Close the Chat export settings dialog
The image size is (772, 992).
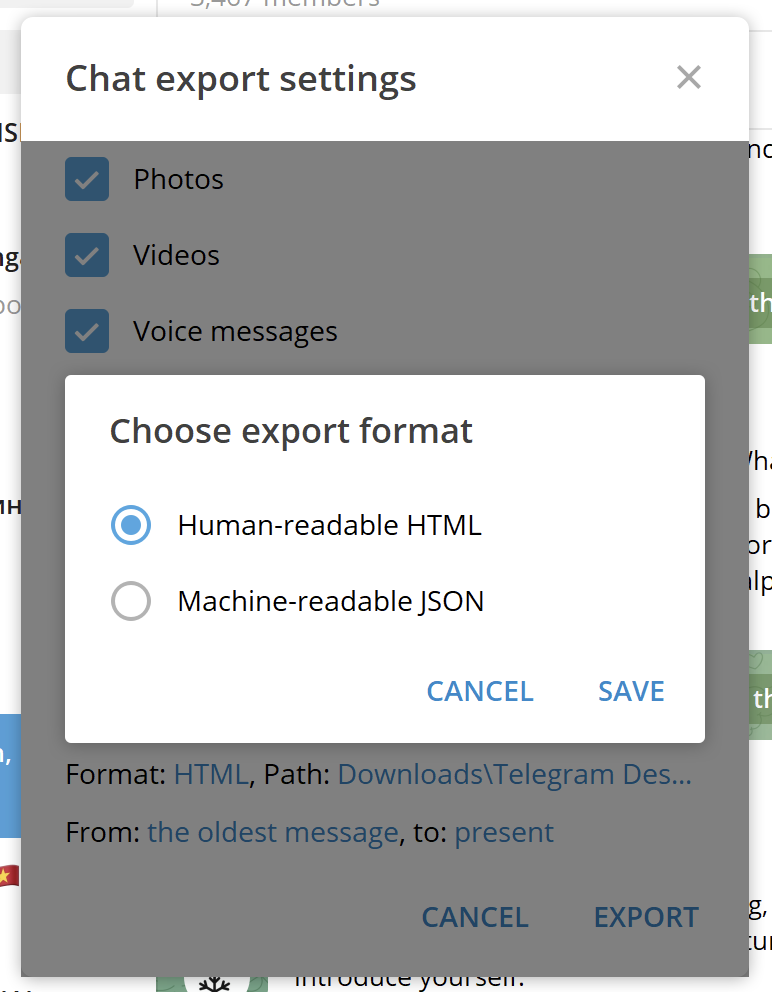click(688, 78)
